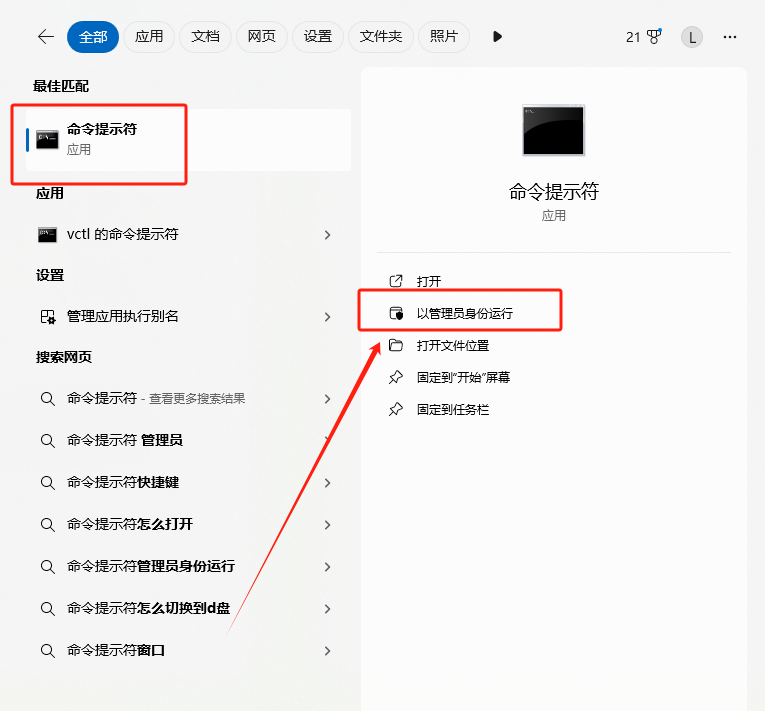Click search icon beside 命令提示符快捷键

tap(47, 483)
